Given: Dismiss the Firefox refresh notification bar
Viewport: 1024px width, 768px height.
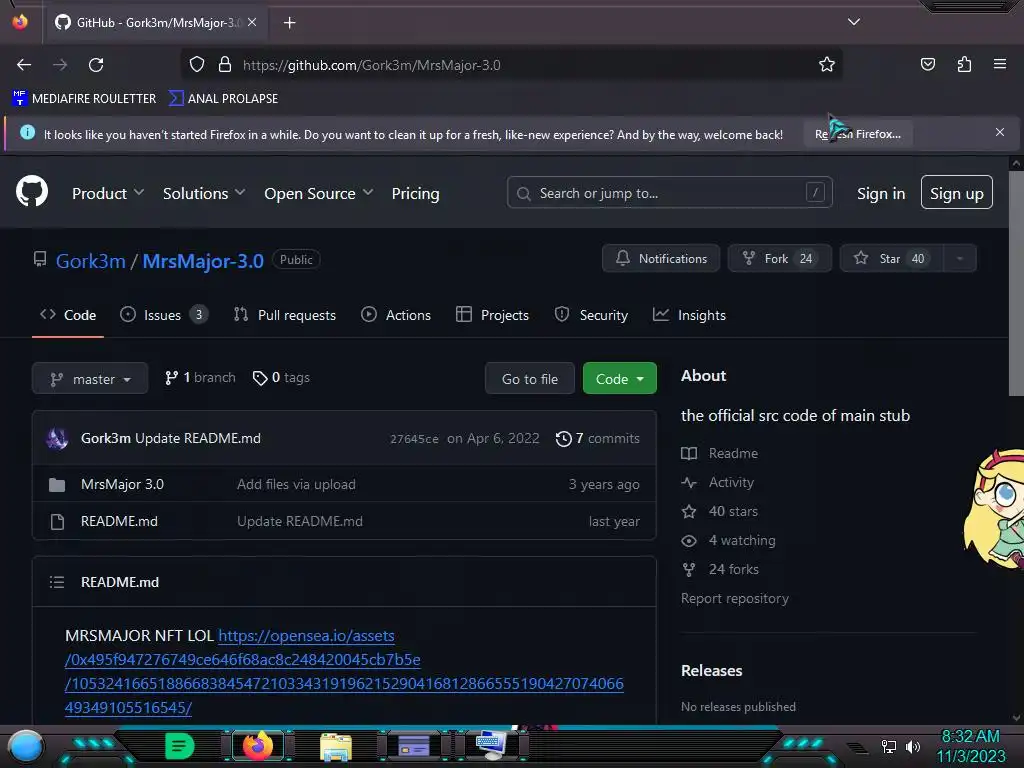Looking at the screenshot, I should click(999, 132).
